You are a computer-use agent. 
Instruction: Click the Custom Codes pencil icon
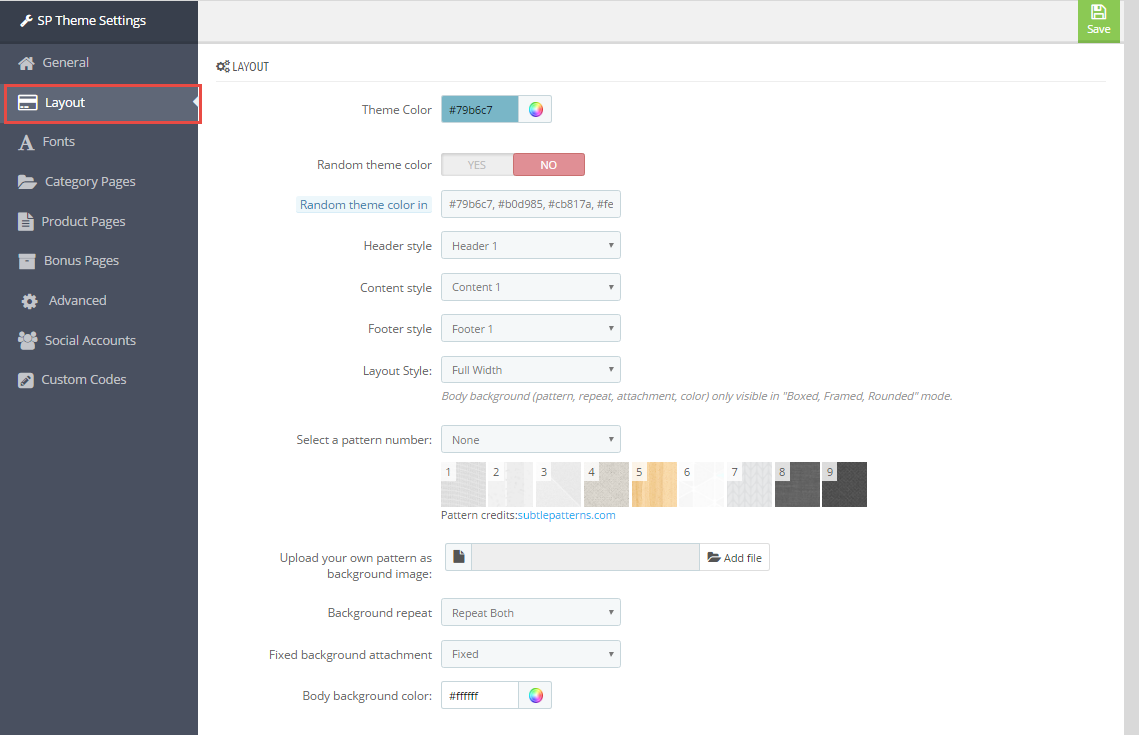coord(25,381)
